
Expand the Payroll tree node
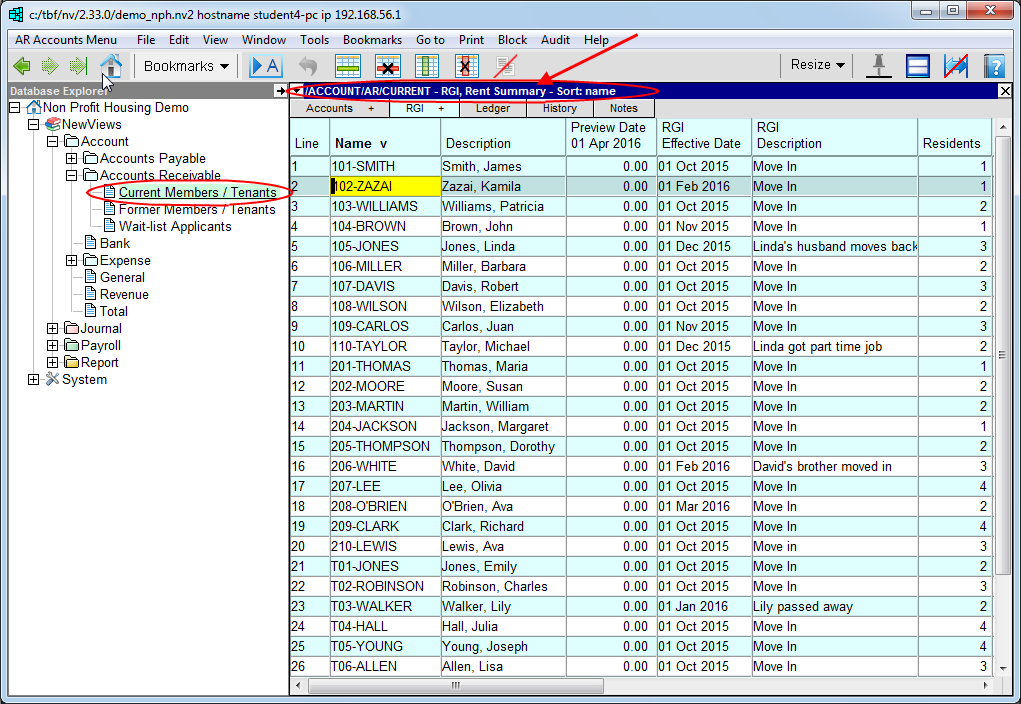(53, 345)
